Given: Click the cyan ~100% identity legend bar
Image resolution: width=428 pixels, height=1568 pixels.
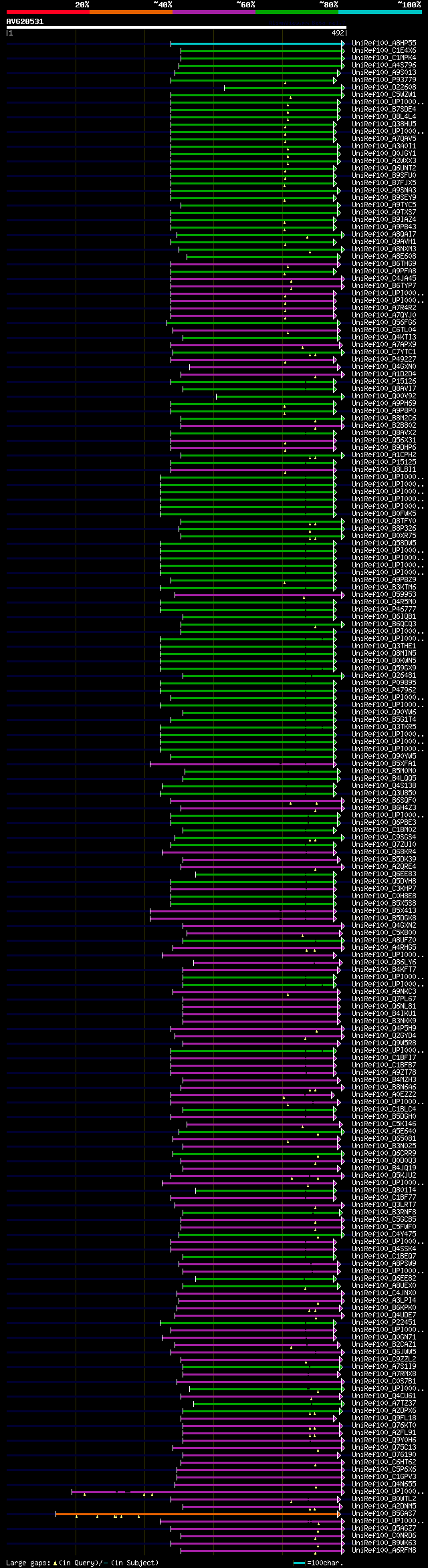Looking at the screenshot, I should (x=380, y=11).
